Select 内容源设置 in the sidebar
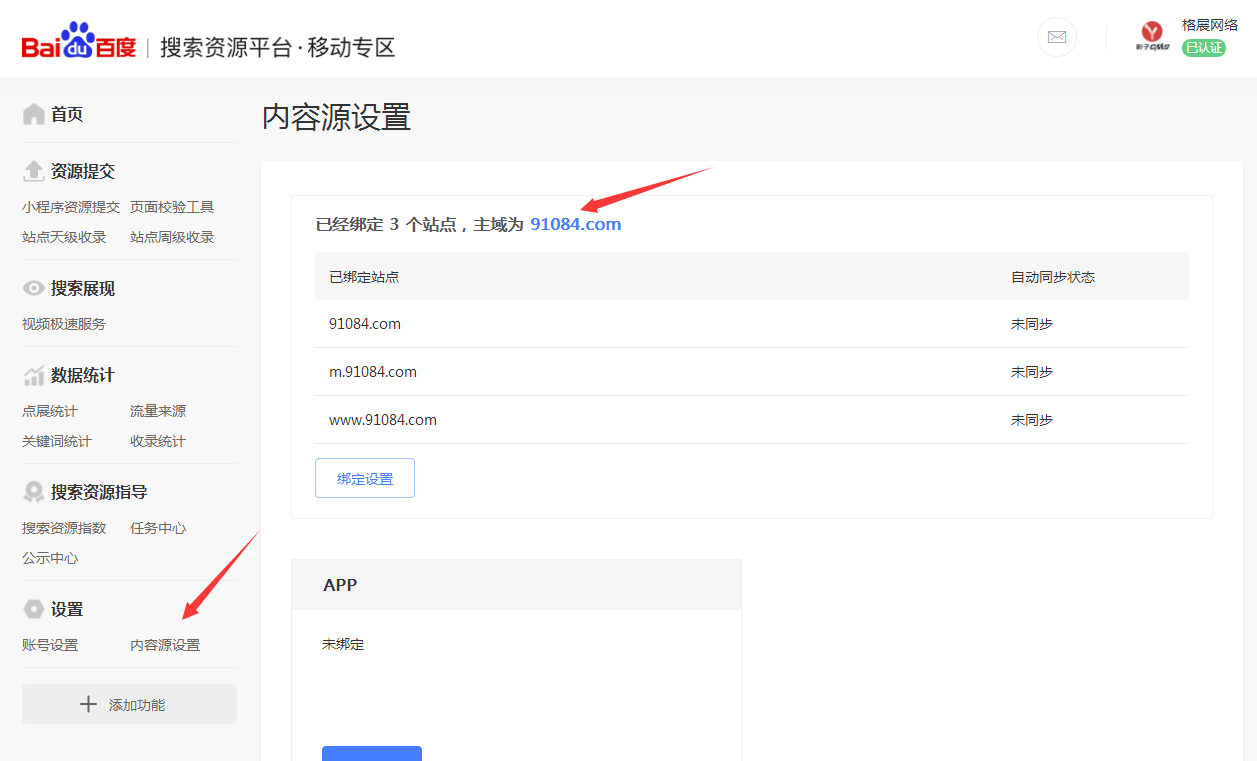 click(x=165, y=645)
